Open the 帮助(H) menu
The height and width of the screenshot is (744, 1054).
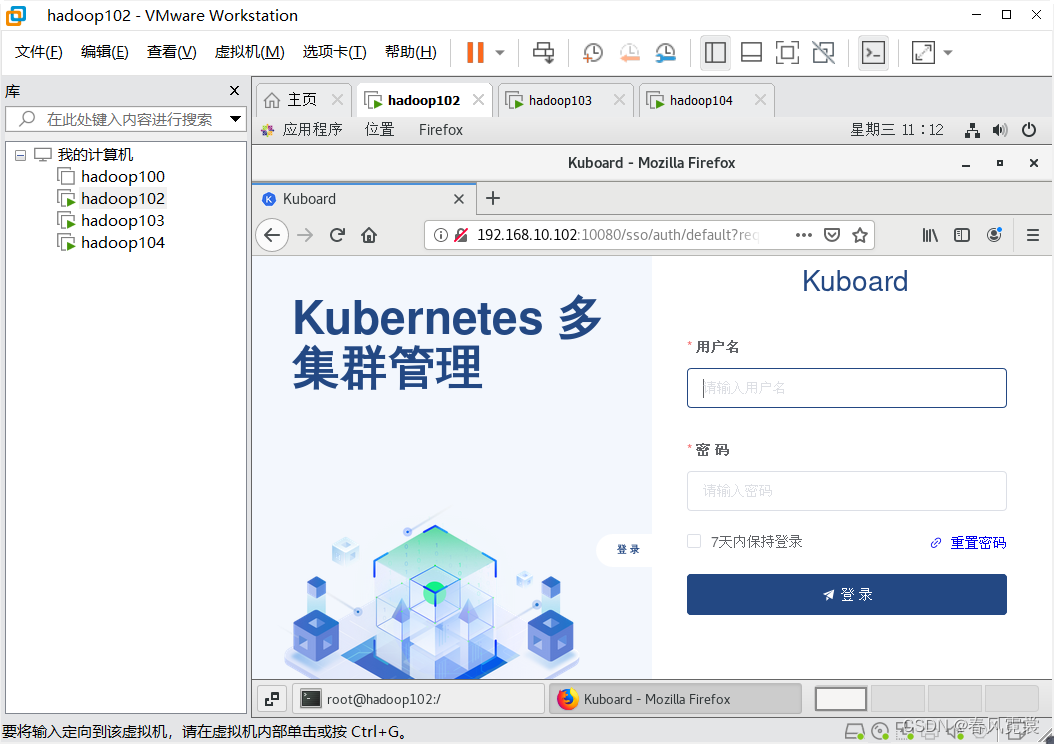(x=411, y=52)
